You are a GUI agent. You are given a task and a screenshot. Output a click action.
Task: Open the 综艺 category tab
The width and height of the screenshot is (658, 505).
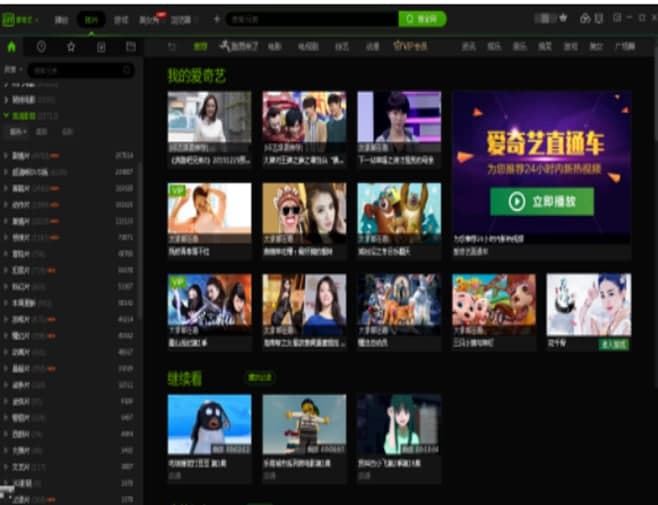(342, 47)
